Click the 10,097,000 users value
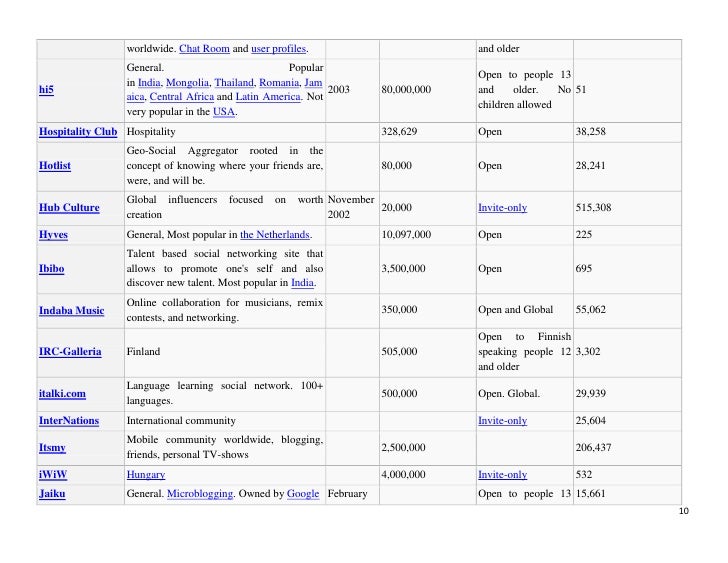Image resolution: width=728 pixels, height=563 pixels. coord(406,235)
